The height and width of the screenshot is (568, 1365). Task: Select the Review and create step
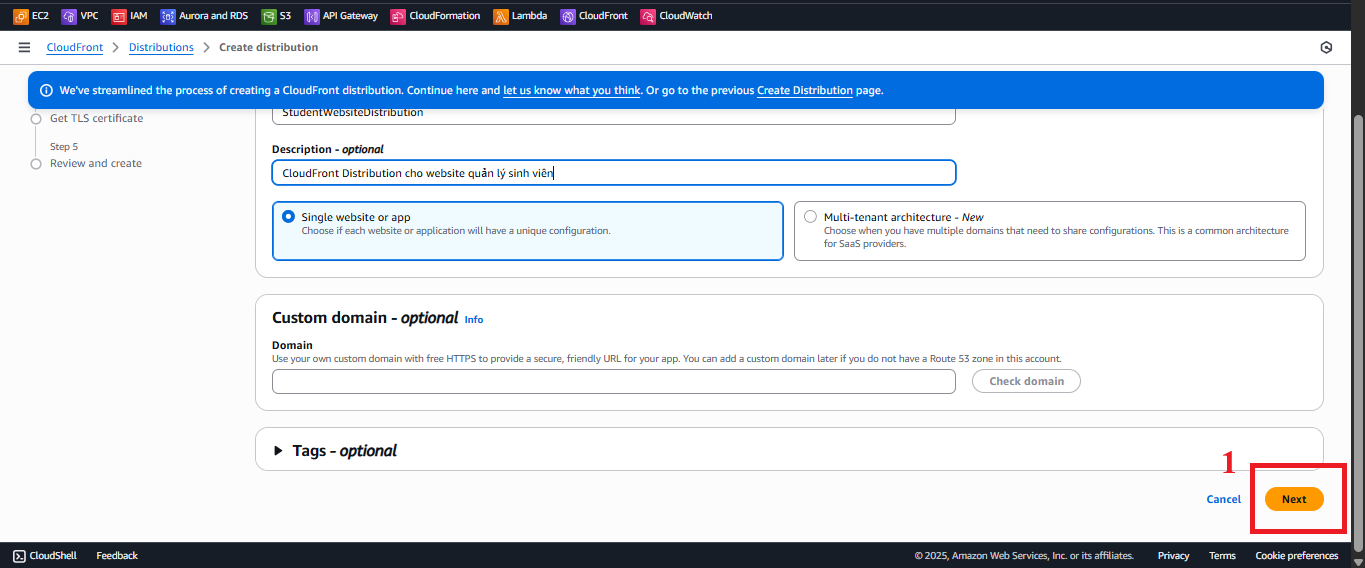96,163
